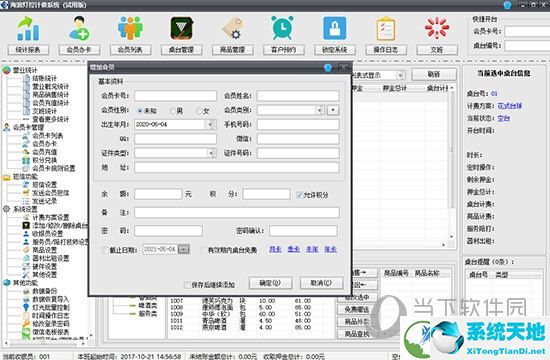Open 会员办卡 from the top toolbar

[x=79, y=28]
